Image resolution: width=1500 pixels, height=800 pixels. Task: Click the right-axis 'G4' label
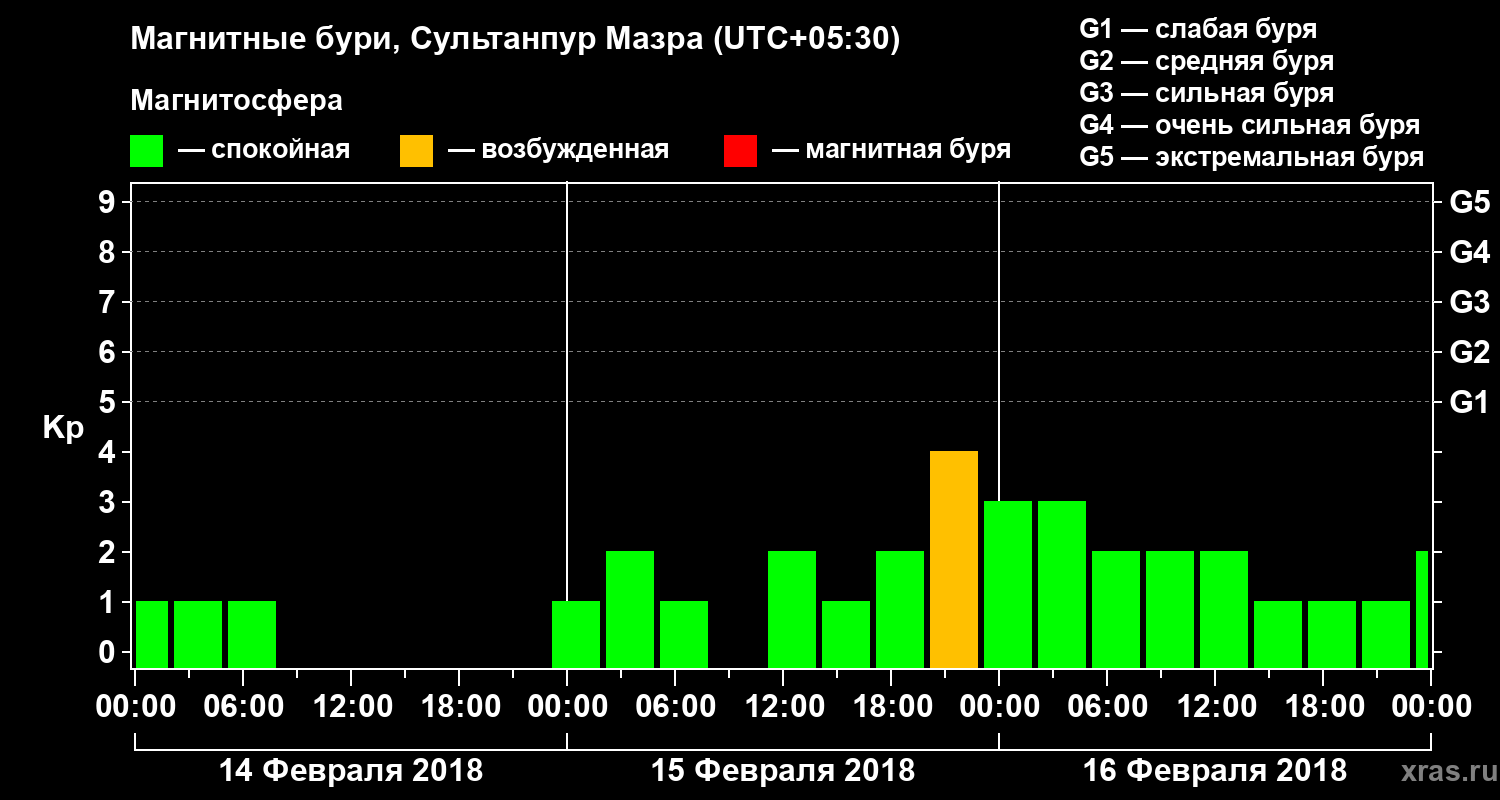pyautogui.click(x=1469, y=252)
